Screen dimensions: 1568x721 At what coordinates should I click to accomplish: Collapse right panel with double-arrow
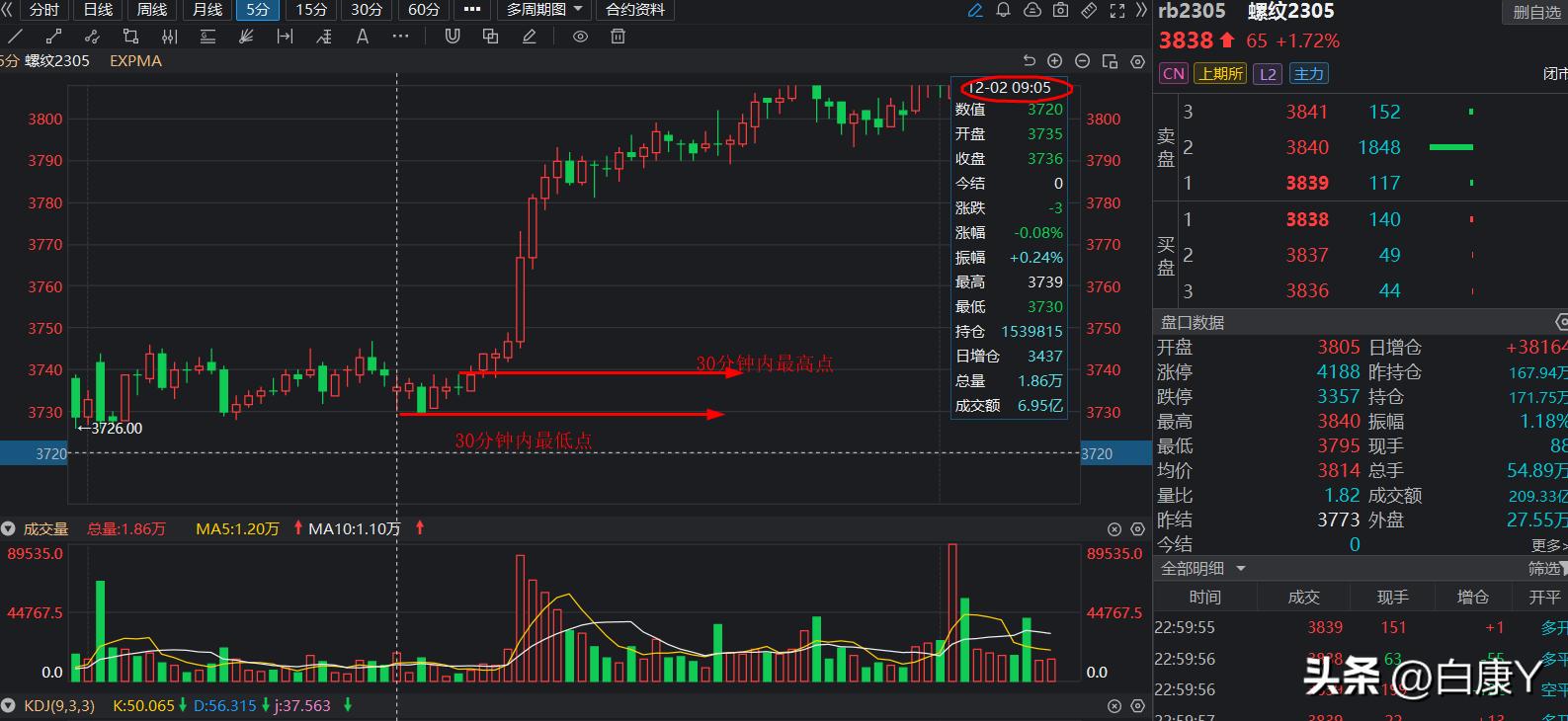[x=1141, y=10]
